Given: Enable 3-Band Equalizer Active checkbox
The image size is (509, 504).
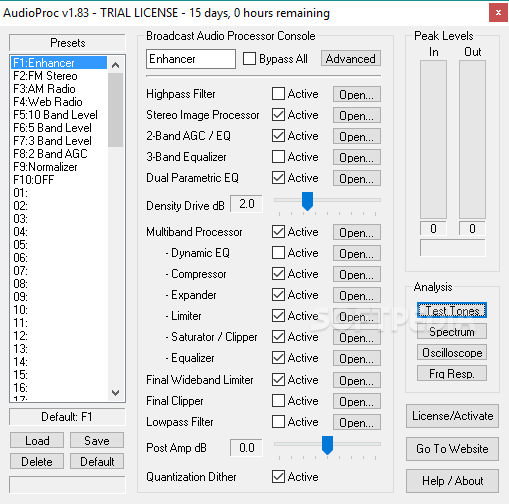Looking at the screenshot, I should coord(278,157).
